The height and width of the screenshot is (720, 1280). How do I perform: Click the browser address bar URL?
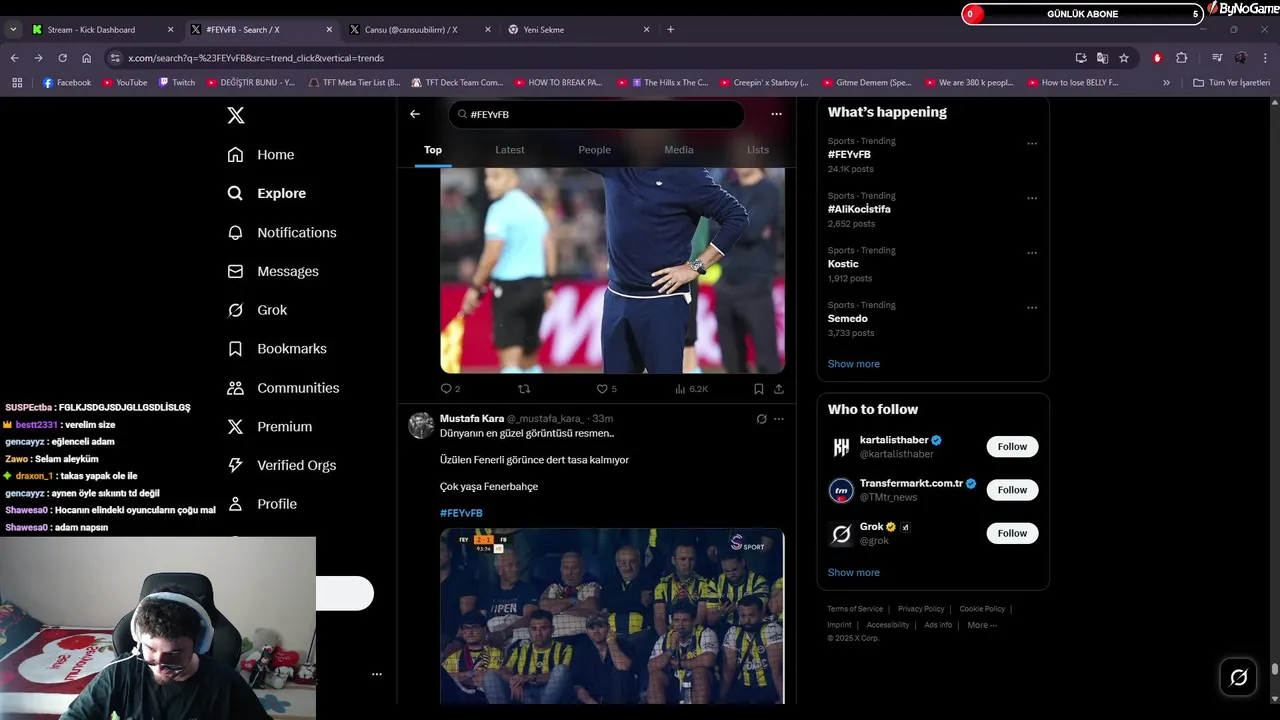click(x=256, y=58)
